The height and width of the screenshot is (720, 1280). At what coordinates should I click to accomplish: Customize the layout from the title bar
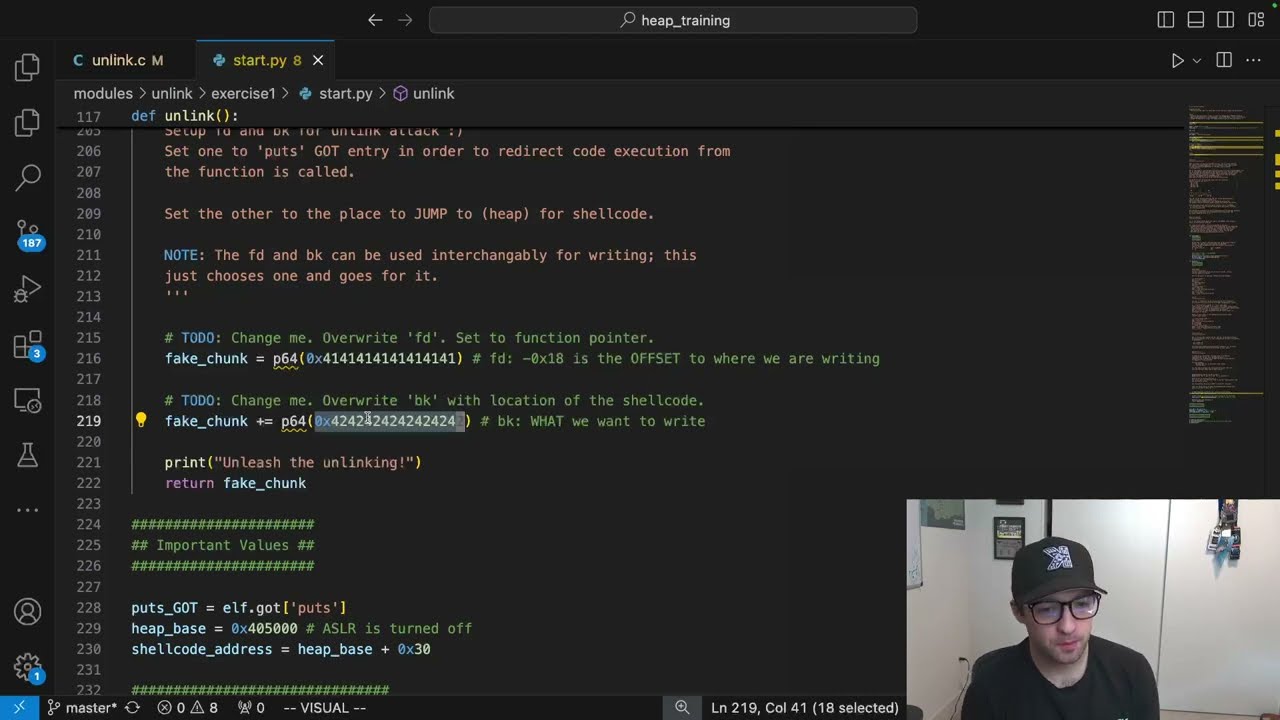[1256, 20]
